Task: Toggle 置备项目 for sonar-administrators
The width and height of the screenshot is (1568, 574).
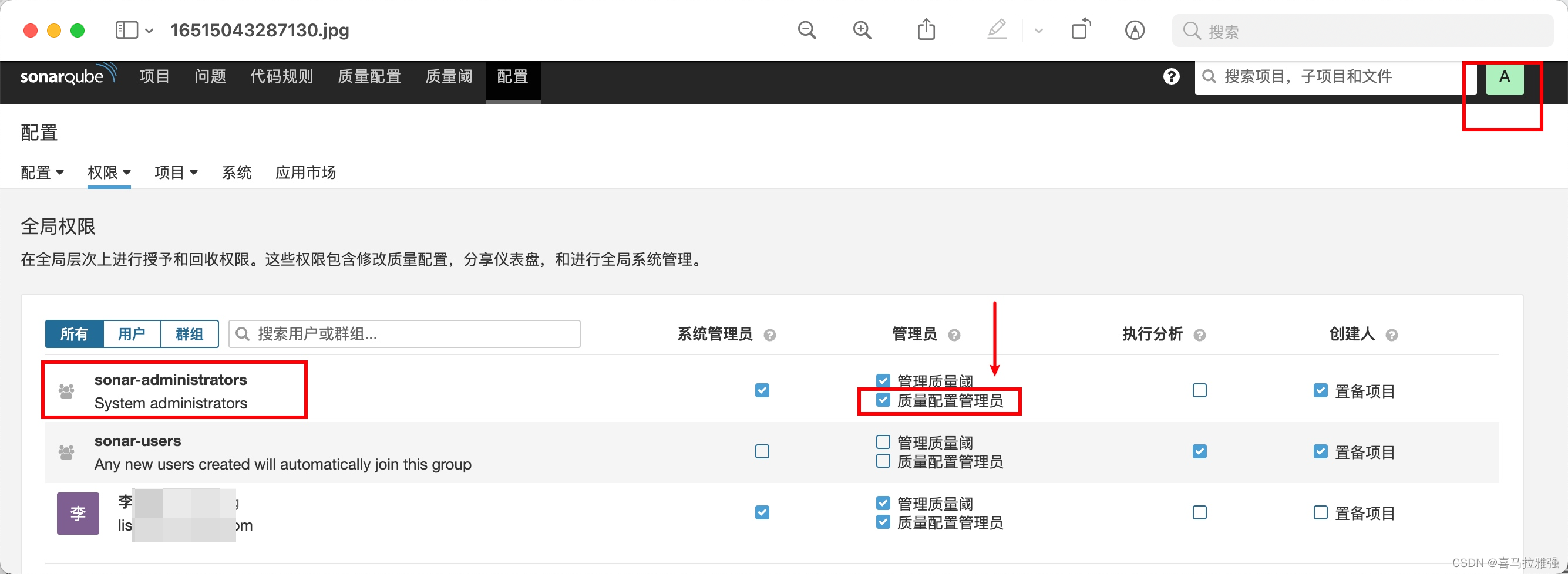Action: pos(1320,390)
